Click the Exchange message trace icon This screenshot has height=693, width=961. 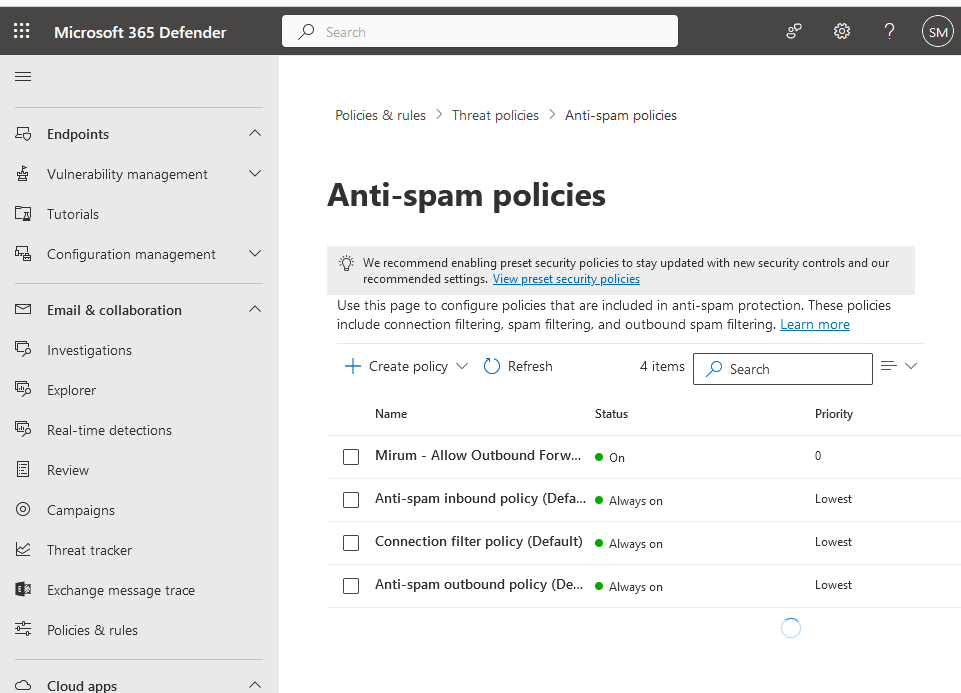[23, 589]
